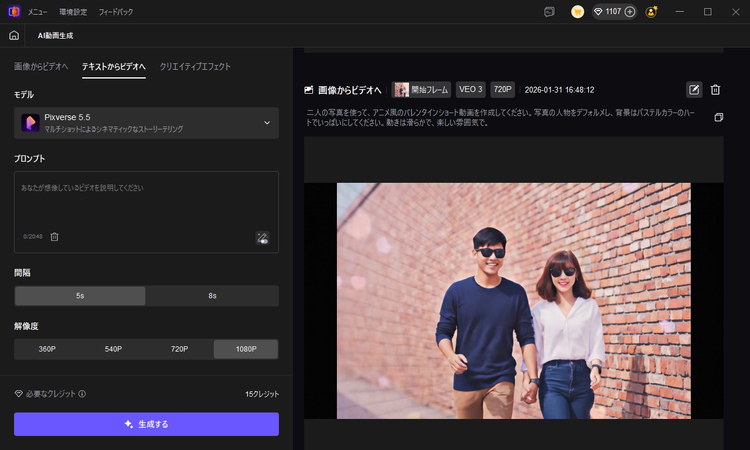Image resolution: width=750 pixels, height=450 pixels.
Task: Select the 5s duration option
Action: pos(80,296)
